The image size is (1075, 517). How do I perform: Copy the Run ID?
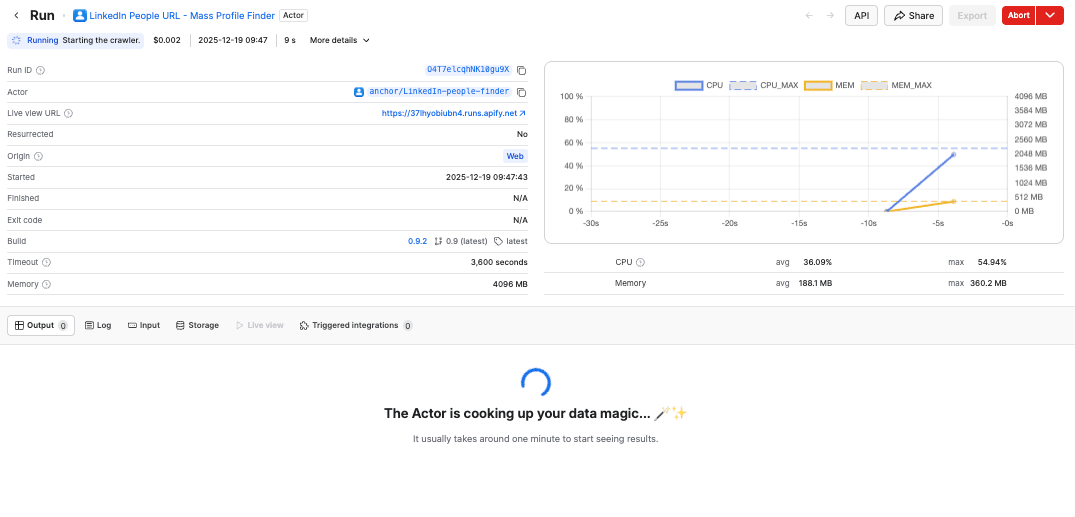522,71
